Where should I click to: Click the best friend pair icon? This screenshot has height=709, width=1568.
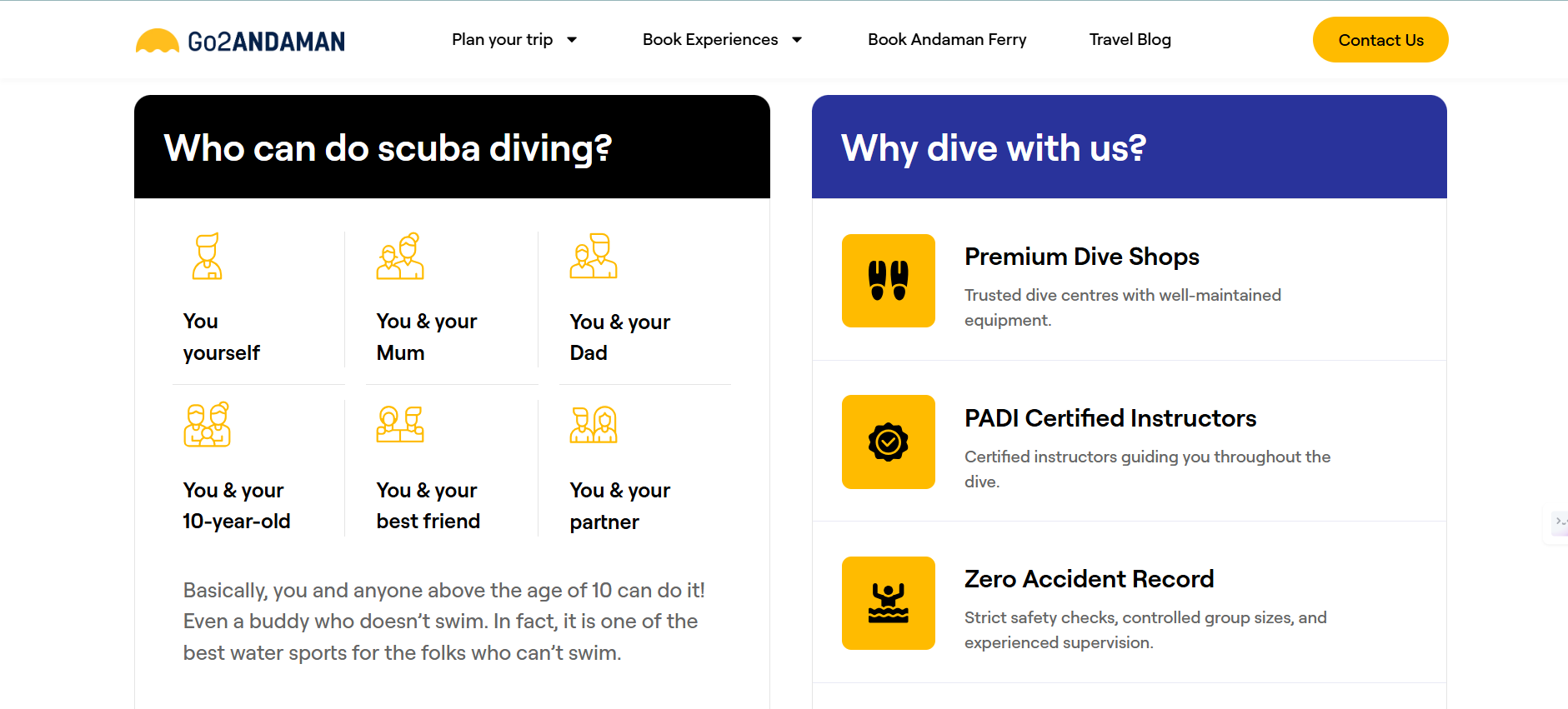[x=400, y=424]
